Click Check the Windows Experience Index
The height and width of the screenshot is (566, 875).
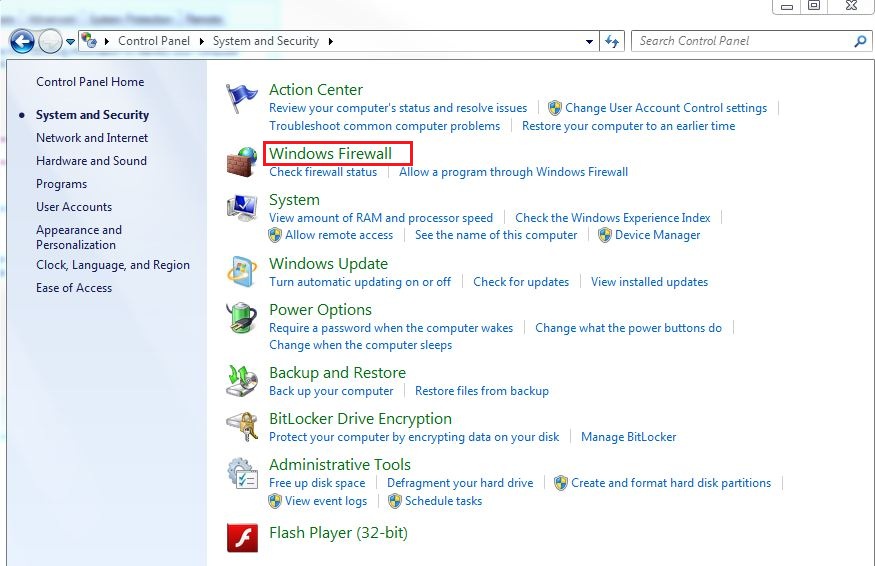[613, 218]
